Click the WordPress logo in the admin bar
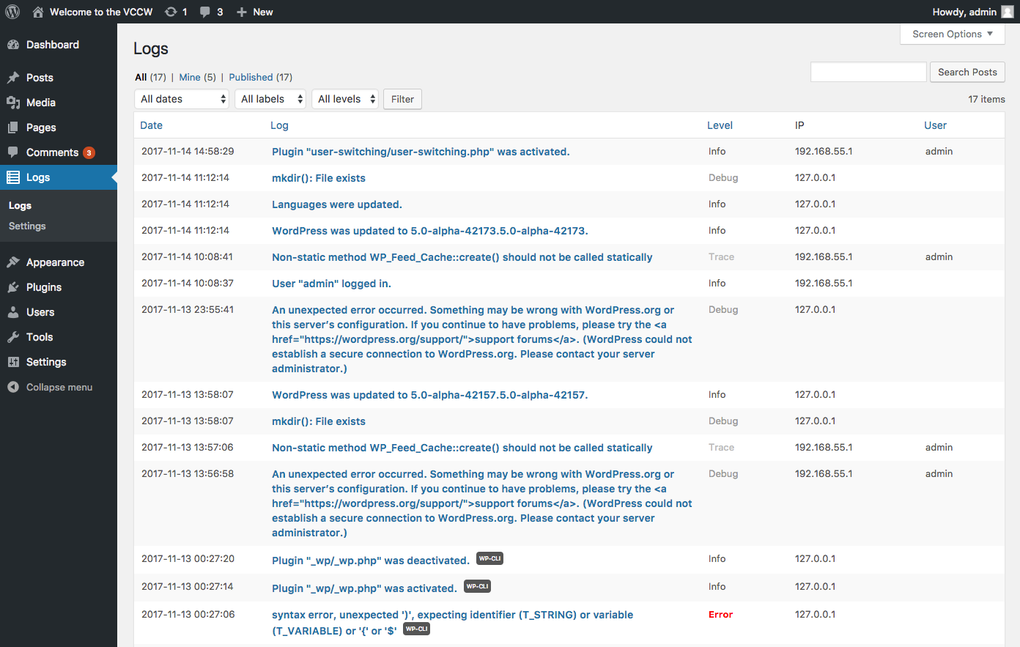The image size is (1020, 647). (10, 11)
